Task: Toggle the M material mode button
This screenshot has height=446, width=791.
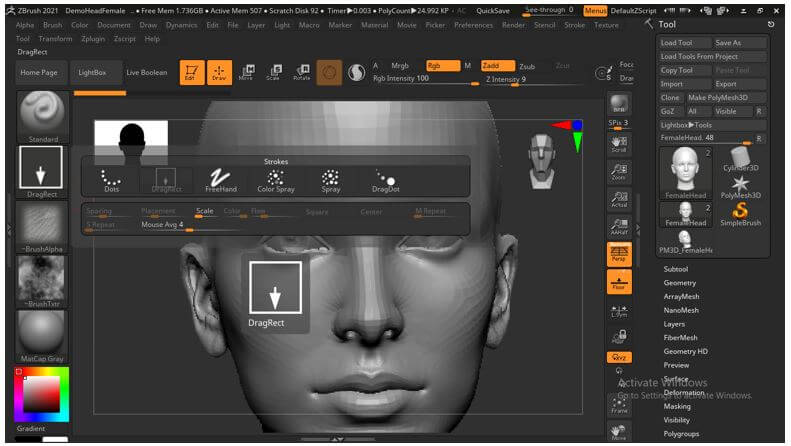Action: [x=468, y=66]
